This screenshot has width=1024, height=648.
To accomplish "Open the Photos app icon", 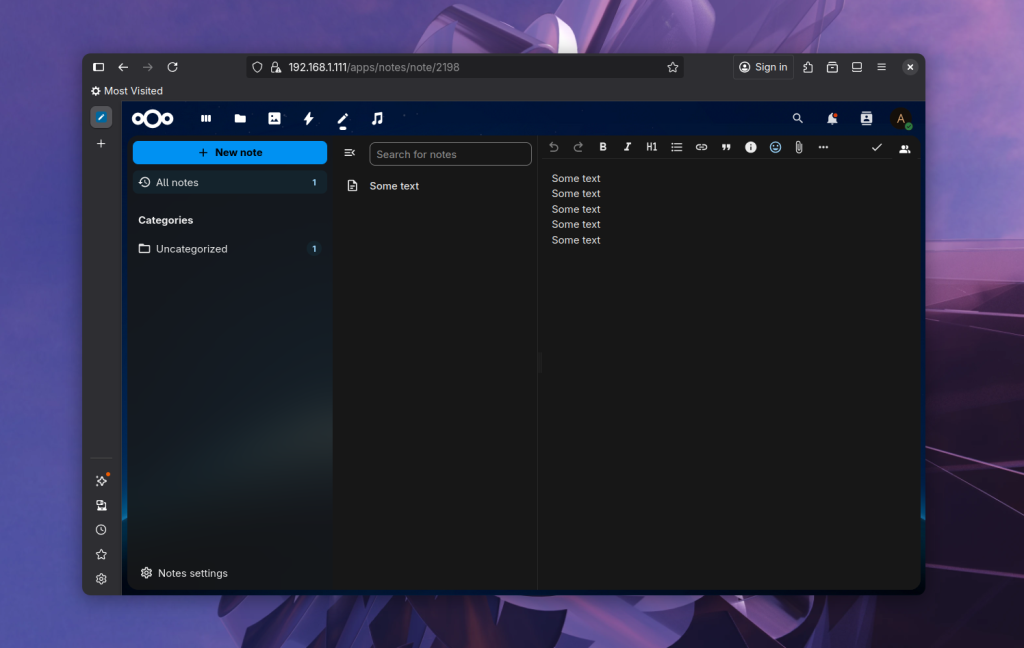I will [x=274, y=118].
